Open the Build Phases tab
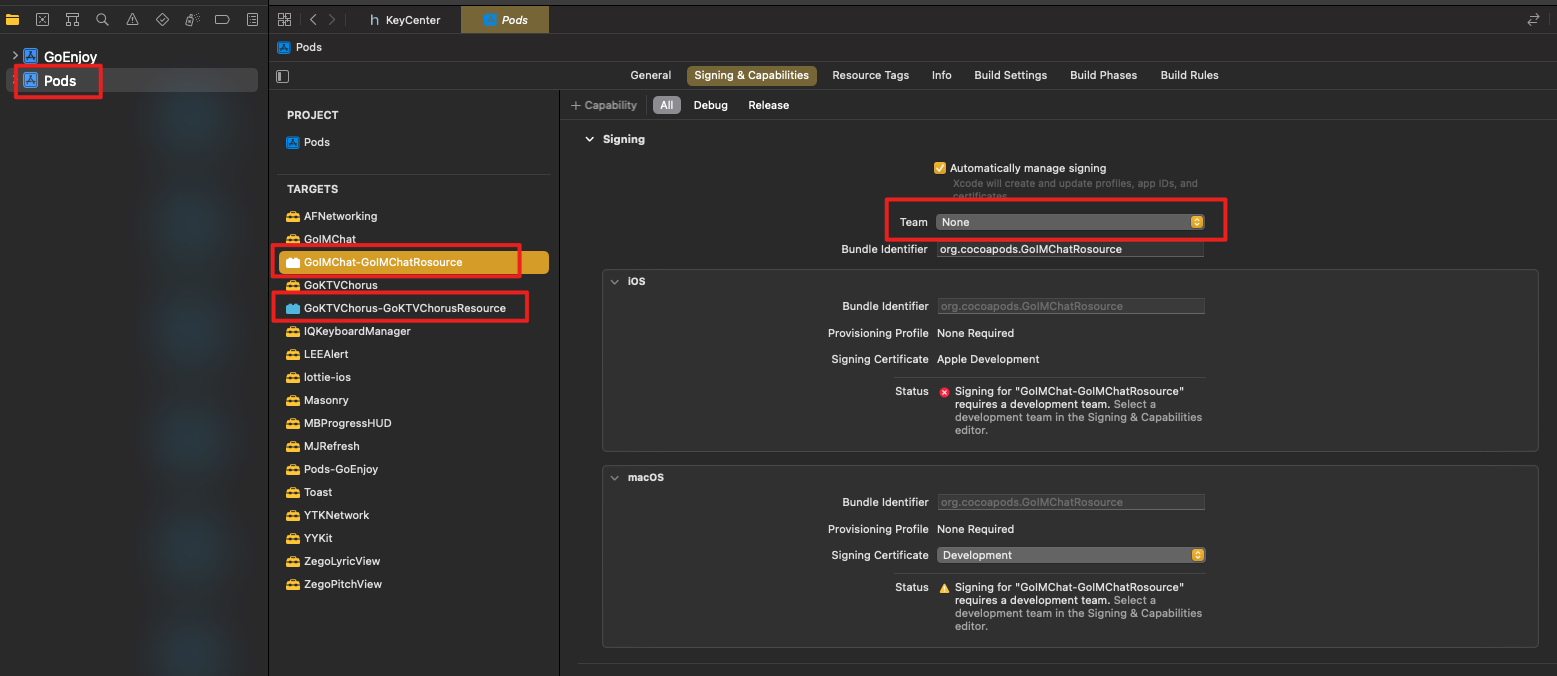The height and width of the screenshot is (676, 1557). pos(1104,76)
